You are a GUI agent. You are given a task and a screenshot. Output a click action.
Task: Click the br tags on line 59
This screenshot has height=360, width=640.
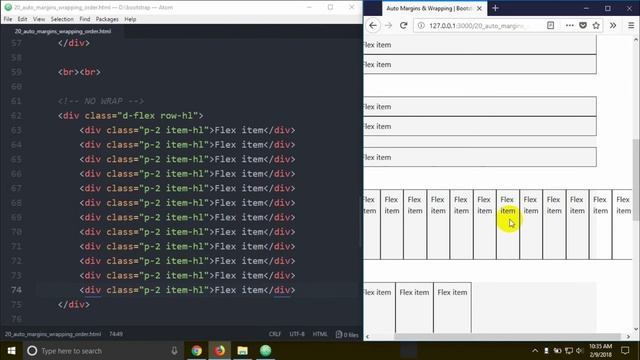coord(79,72)
